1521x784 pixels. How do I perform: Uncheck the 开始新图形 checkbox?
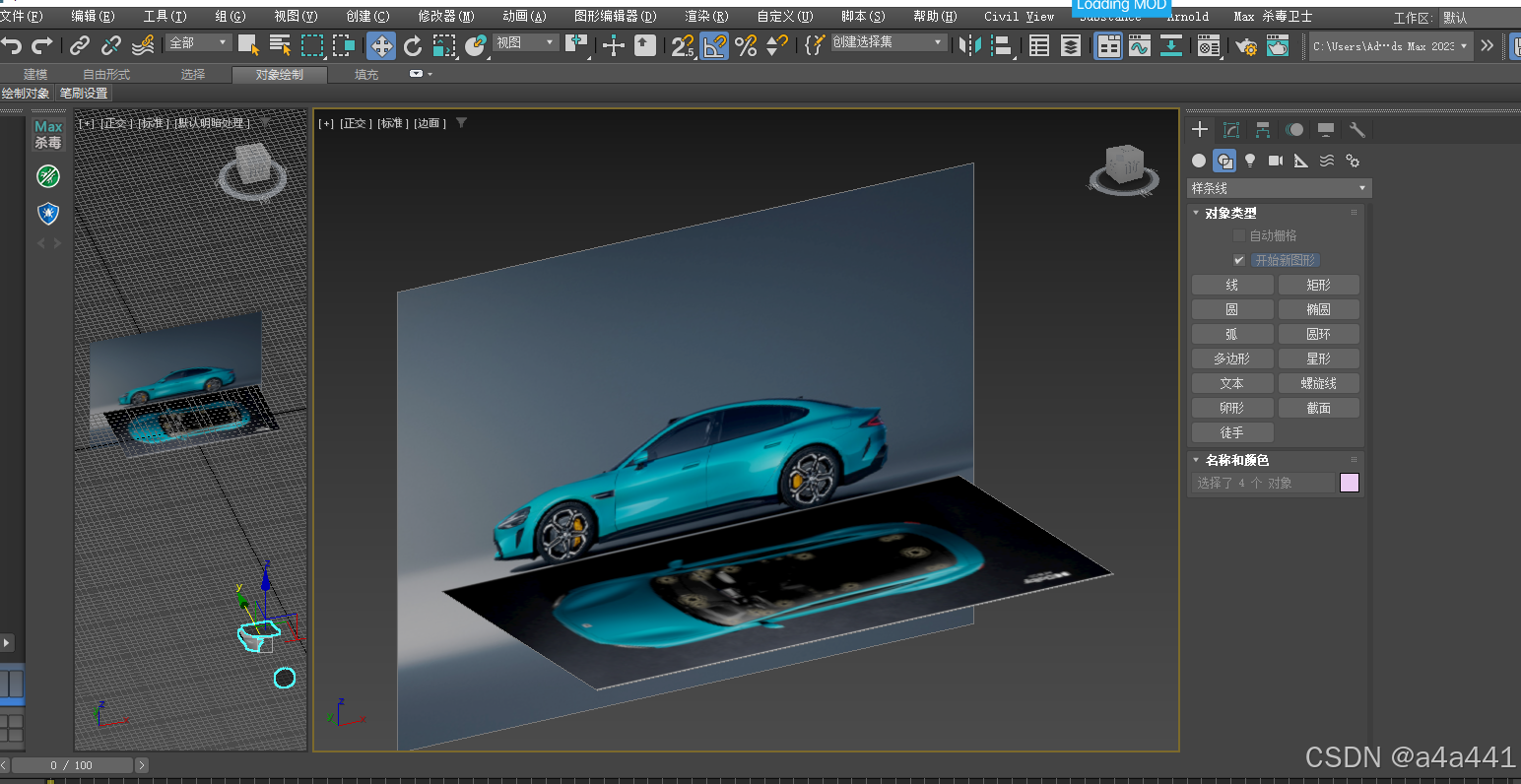pos(1239,260)
